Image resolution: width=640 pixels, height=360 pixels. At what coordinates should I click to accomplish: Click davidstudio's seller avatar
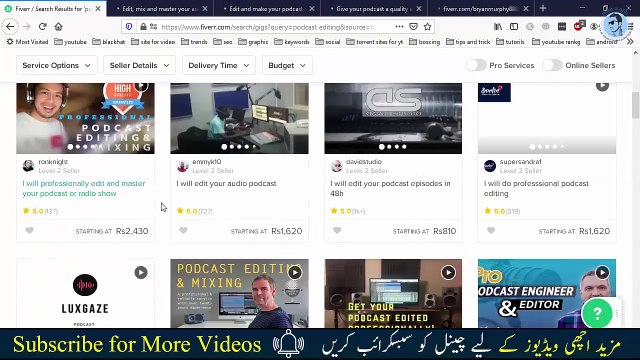(x=336, y=166)
